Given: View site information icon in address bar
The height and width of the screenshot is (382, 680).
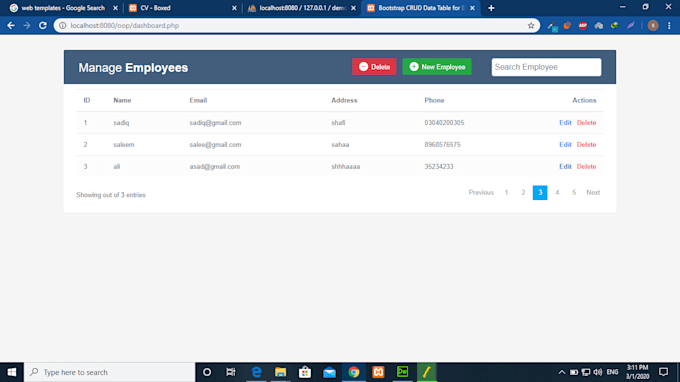Looking at the screenshot, I should click(62, 26).
